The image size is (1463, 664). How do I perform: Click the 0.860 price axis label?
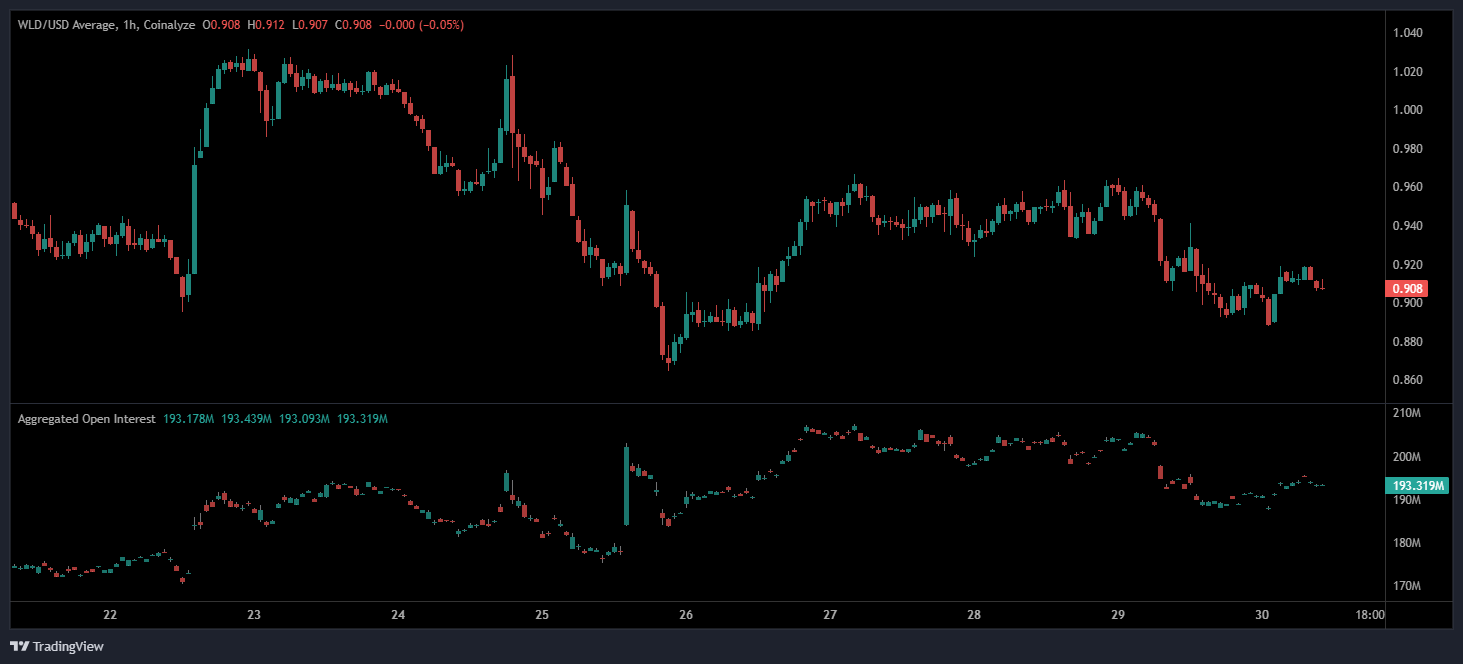(1407, 380)
